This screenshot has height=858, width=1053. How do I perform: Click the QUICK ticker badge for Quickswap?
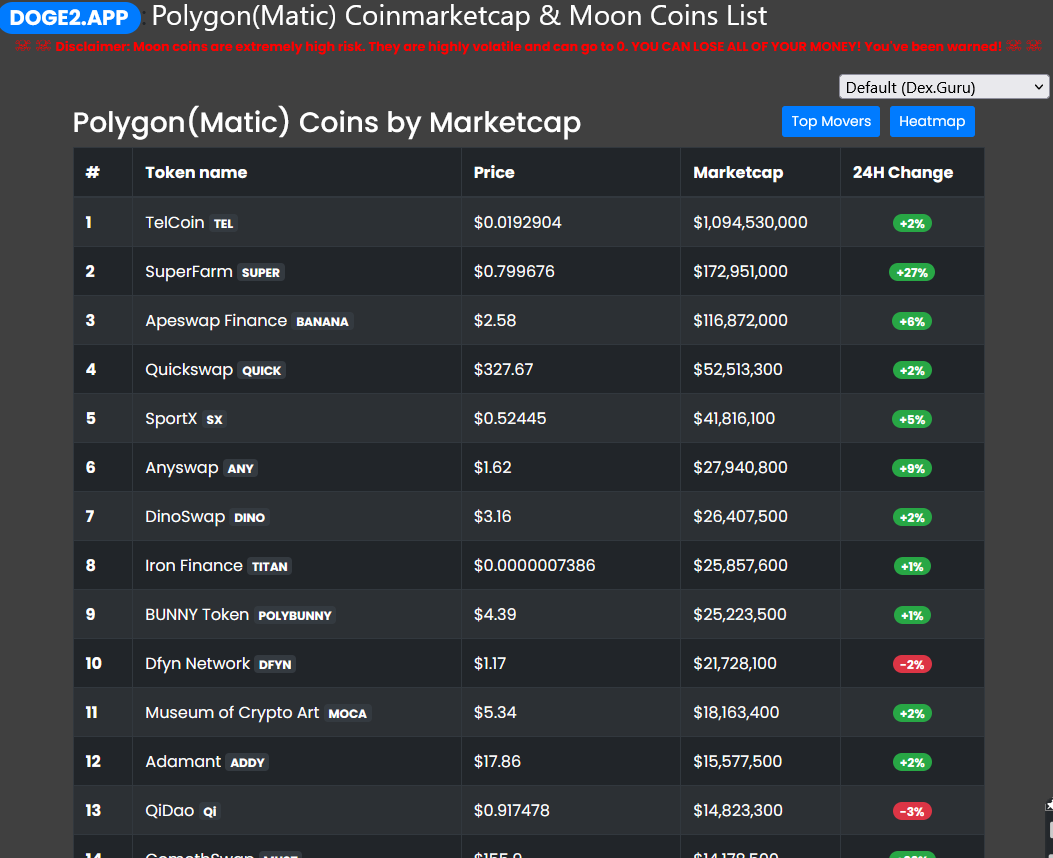261,370
